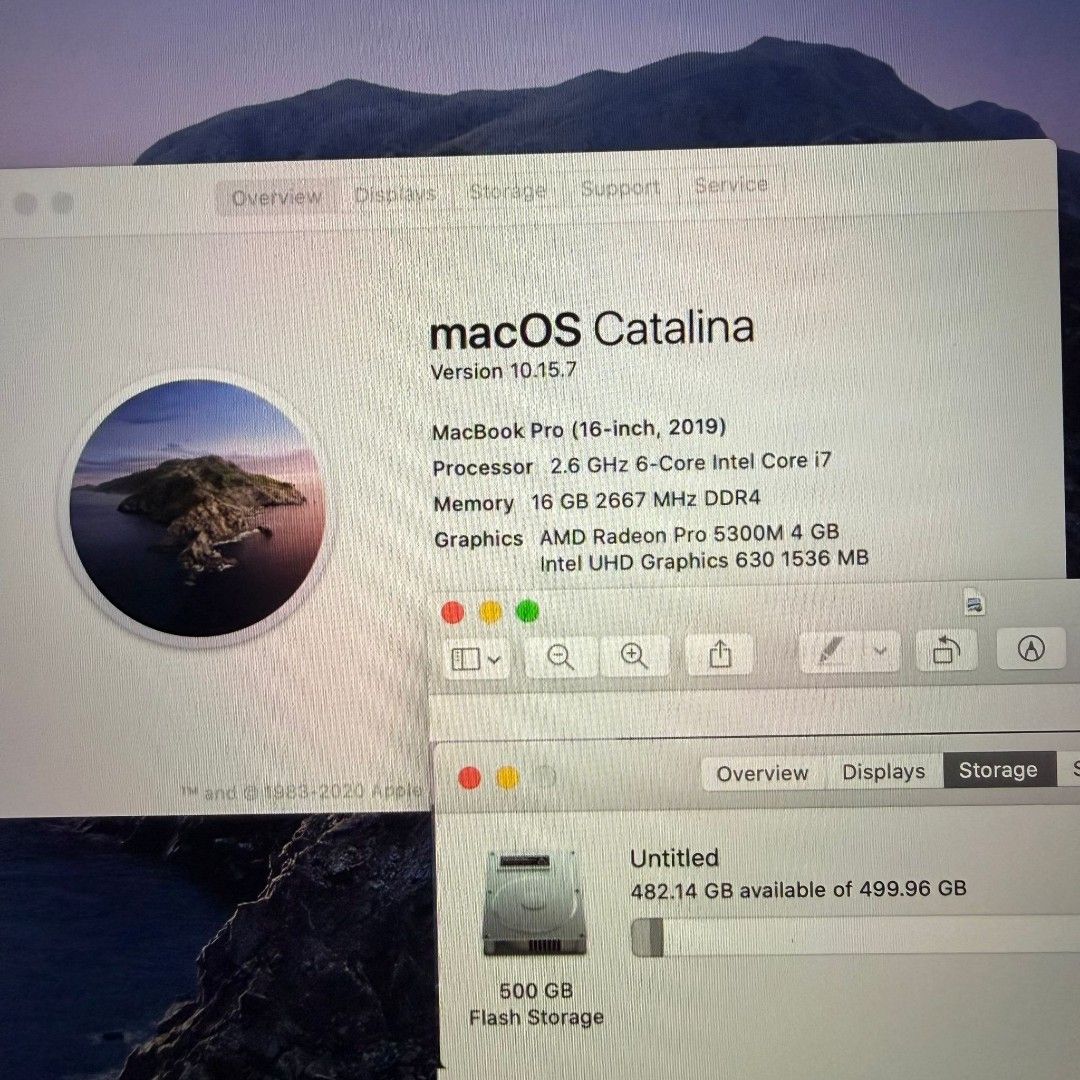The height and width of the screenshot is (1080, 1080).
Task: Open Overview tab in the back About window
Action: pos(276,198)
